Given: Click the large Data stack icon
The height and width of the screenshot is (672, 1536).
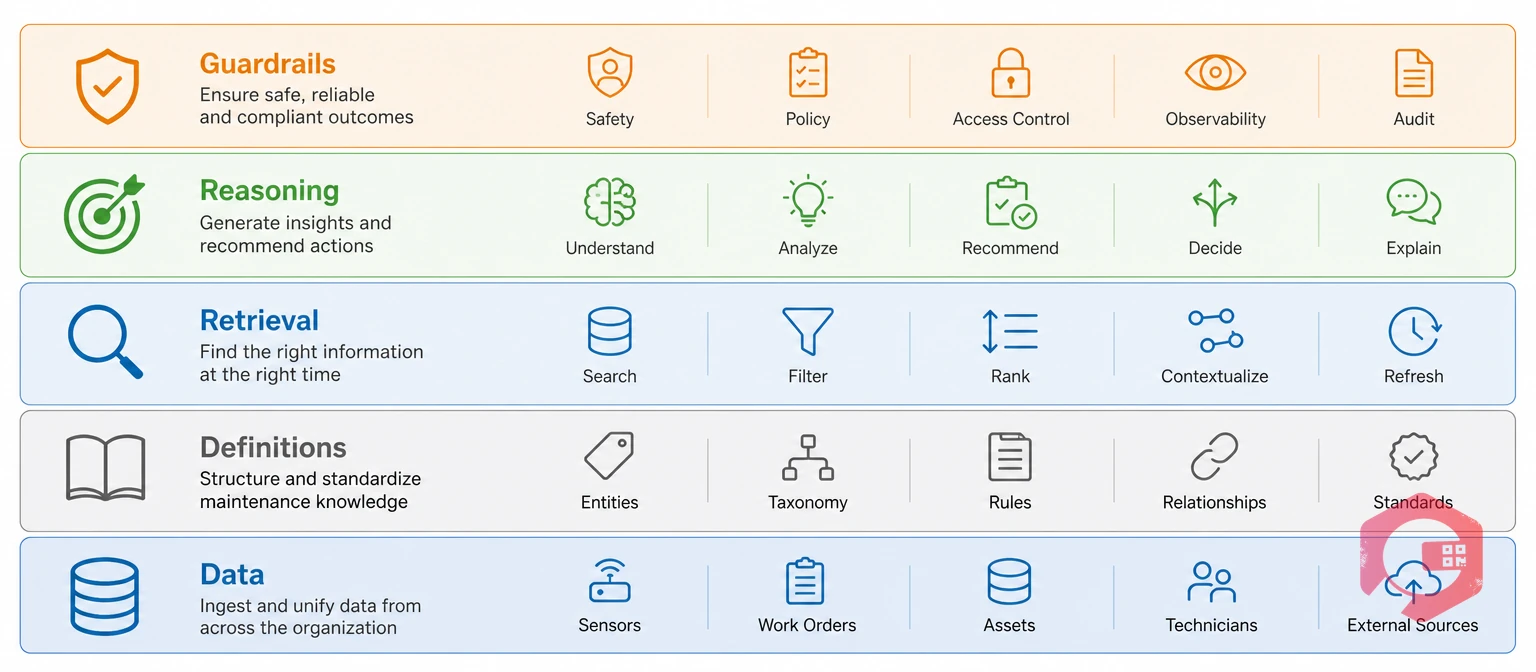Looking at the screenshot, I should [104, 594].
